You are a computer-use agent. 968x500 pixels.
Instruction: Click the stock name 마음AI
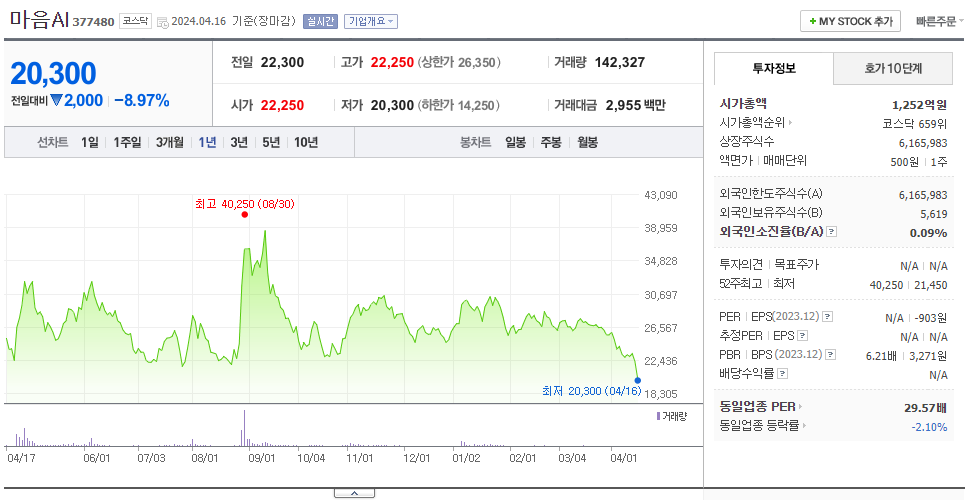coord(39,19)
